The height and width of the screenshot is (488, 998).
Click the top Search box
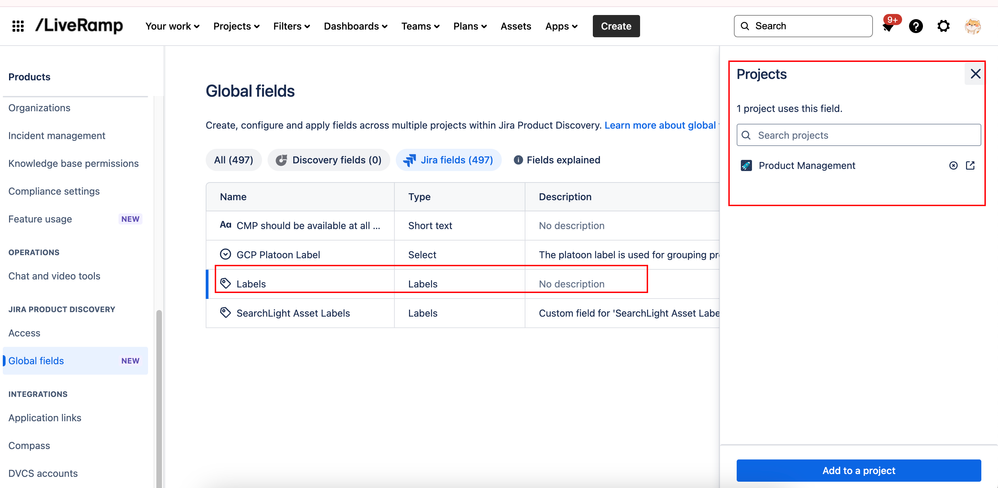click(x=803, y=26)
